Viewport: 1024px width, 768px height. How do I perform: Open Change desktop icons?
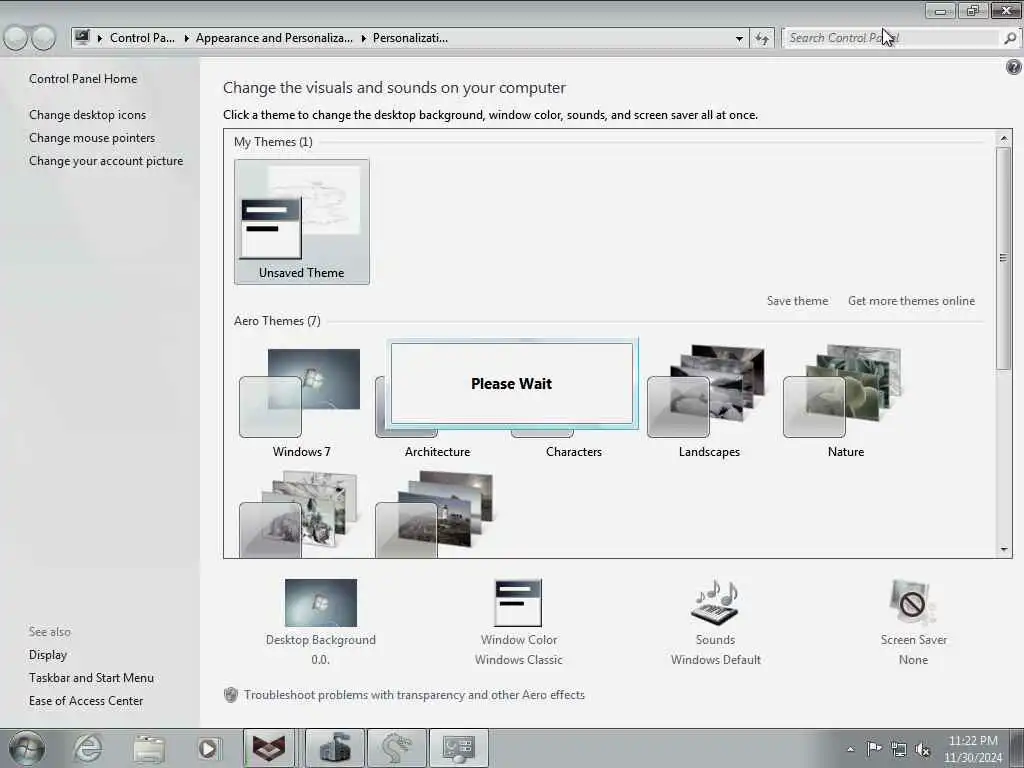click(88, 115)
